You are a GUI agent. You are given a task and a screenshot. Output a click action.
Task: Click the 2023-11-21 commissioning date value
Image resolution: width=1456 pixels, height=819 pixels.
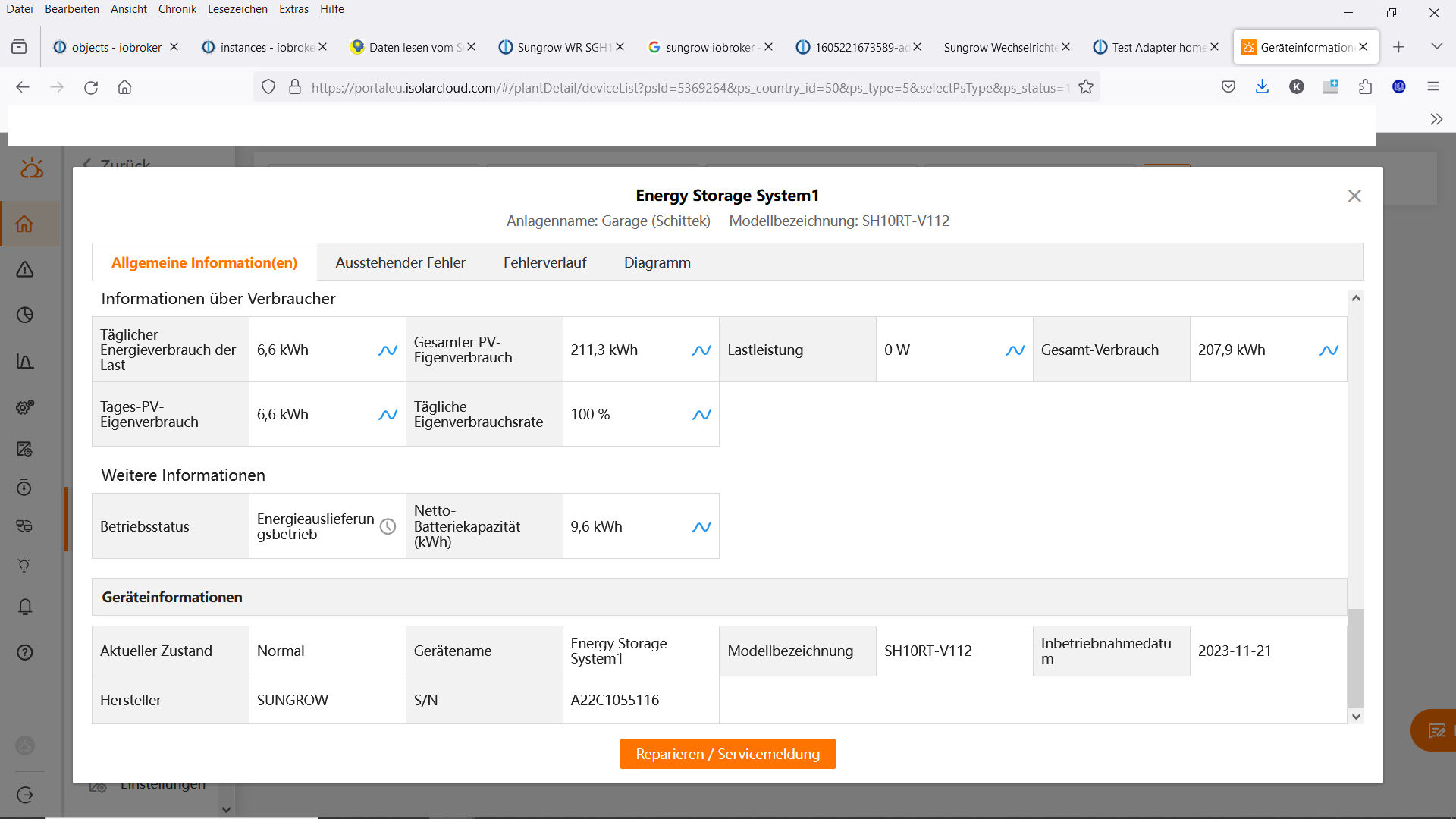pos(1235,651)
